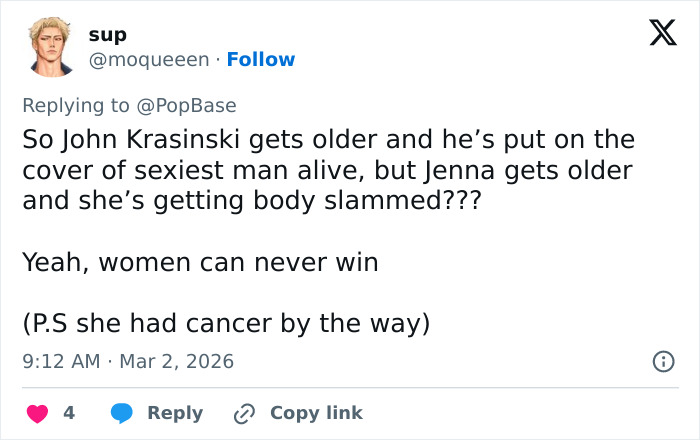This screenshot has width=700, height=440.
Task: Click the "getting body slammed???" line
Action: pos(251,200)
